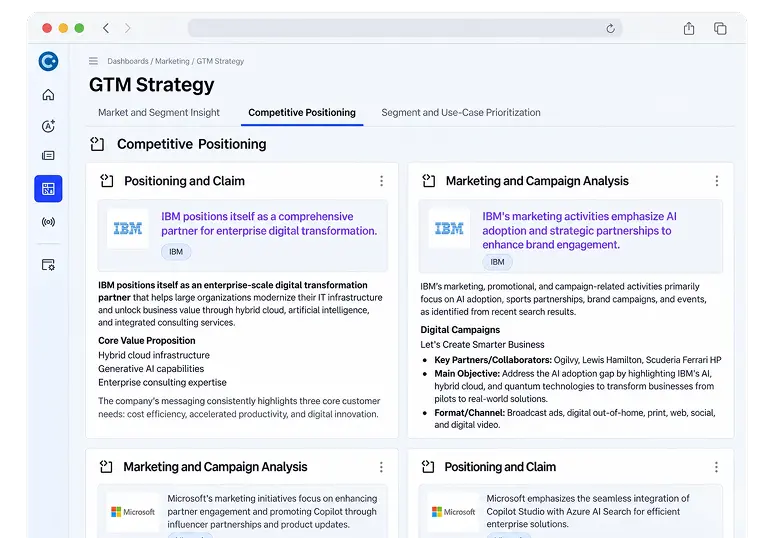Image resolution: width=774 pixels, height=538 pixels.
Task: Click the 'Enterprise consulting expertise' line
Action: 162,383
